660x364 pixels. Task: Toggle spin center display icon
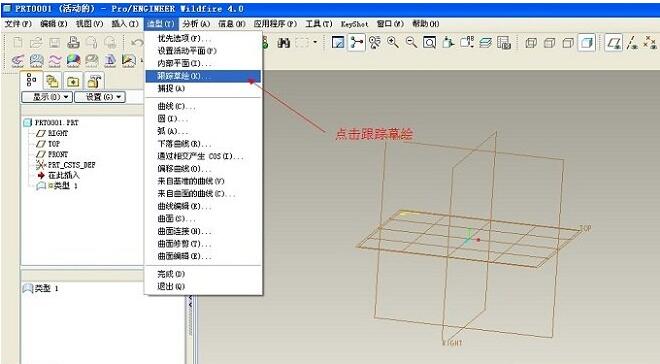pyautogui.click(x=357, y=43)
